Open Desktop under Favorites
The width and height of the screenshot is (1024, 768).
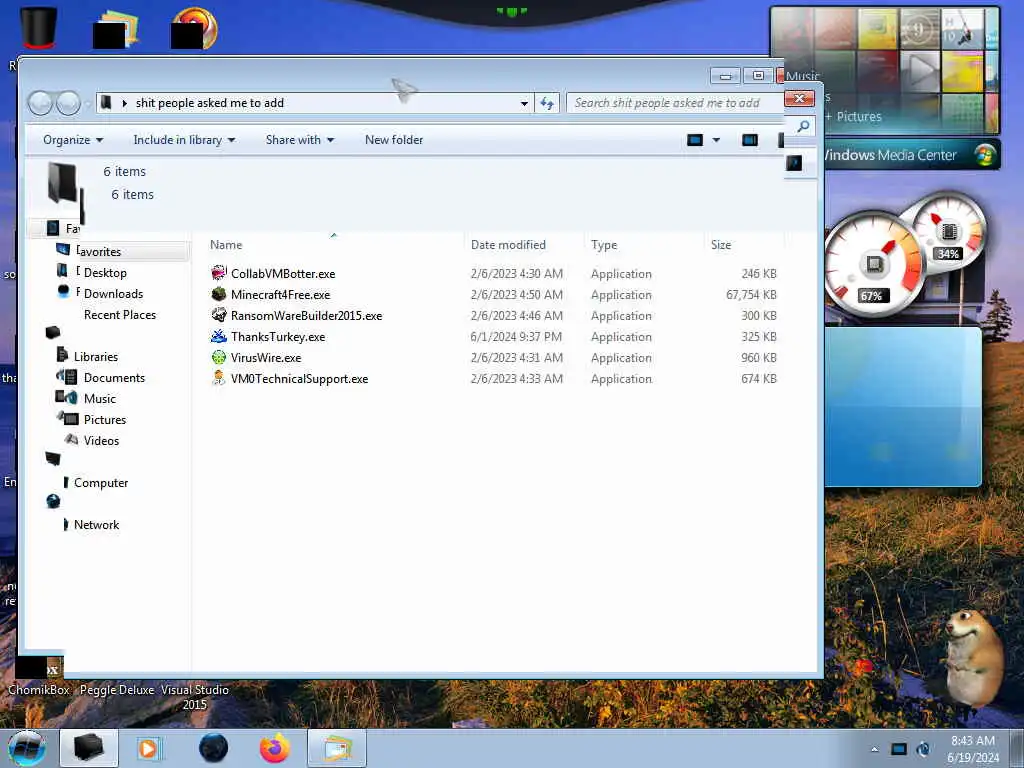pyautogui.click(x=104, y=272)
